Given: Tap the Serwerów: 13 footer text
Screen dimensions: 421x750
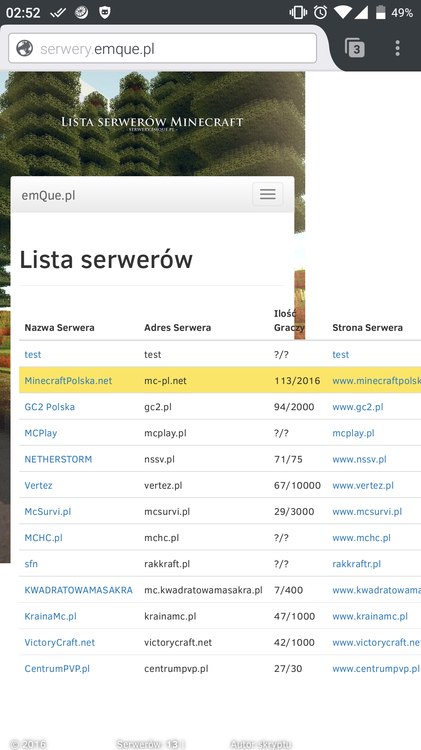Looking at the screenshot, I should [148, 744].
